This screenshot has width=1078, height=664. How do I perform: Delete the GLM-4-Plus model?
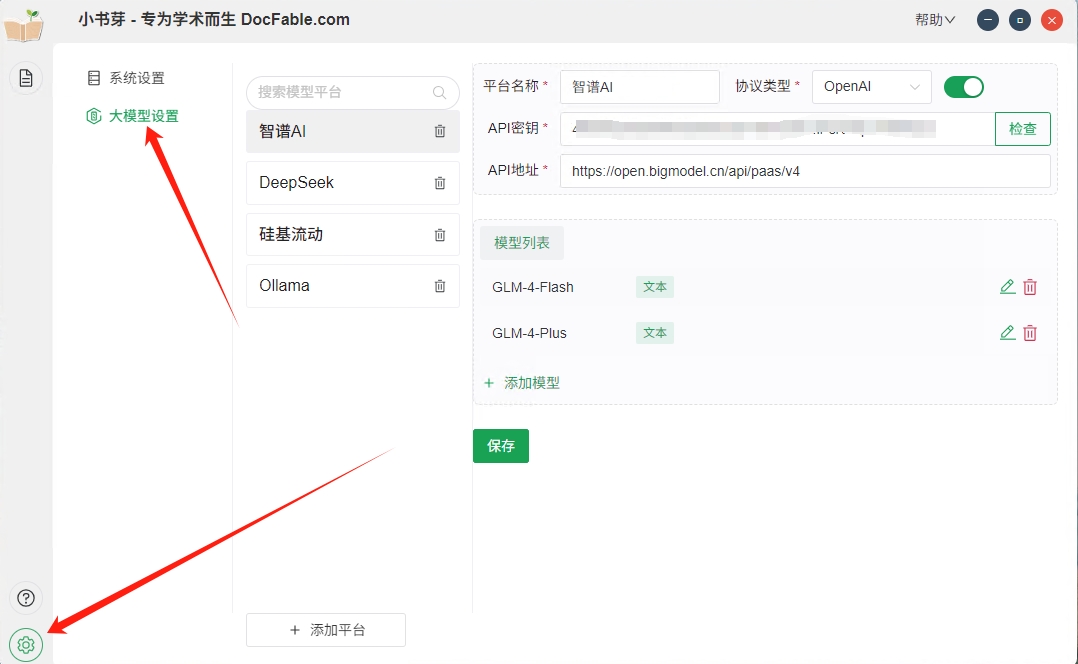[1030, 333]
